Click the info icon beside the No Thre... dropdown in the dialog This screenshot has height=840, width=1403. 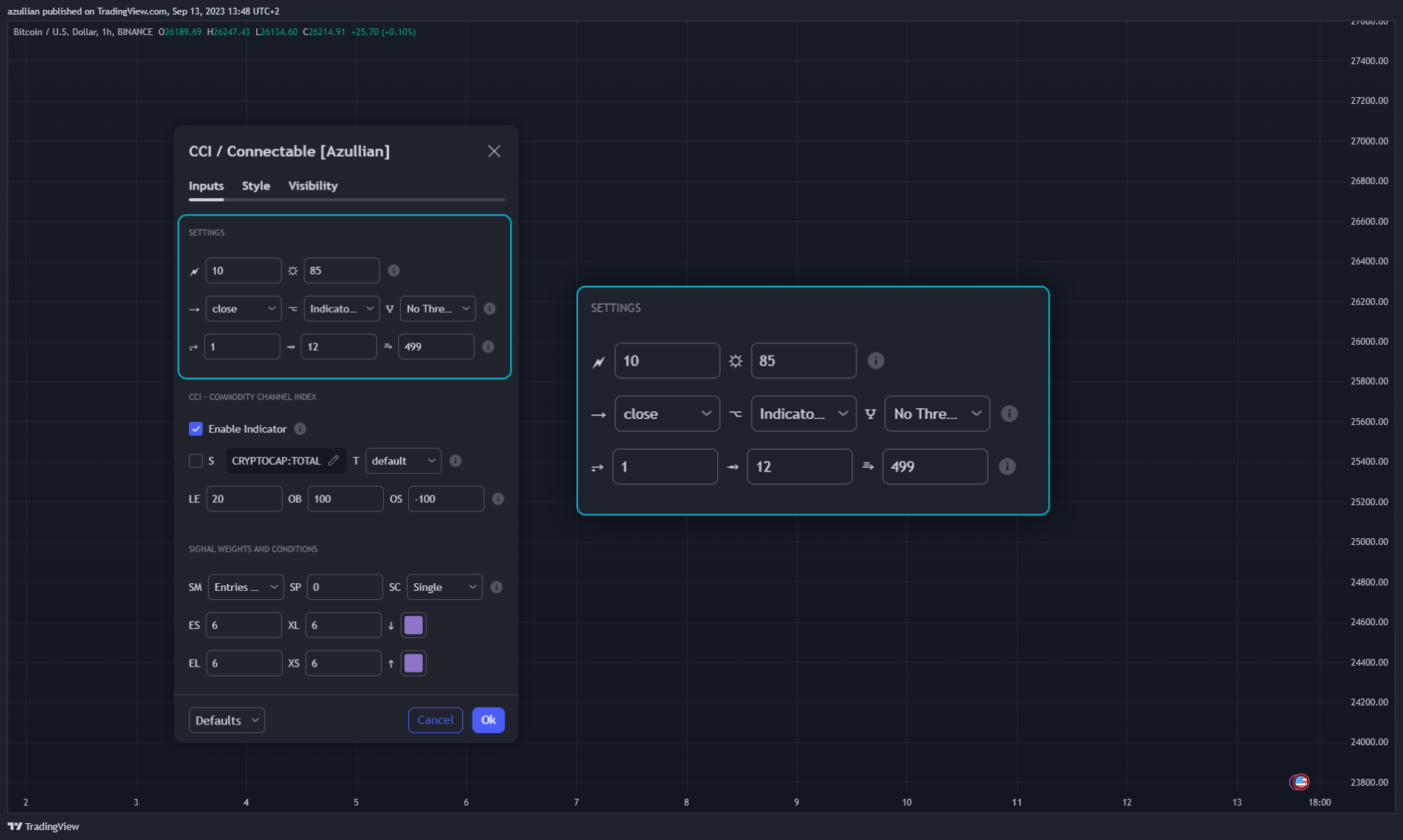(x=490, y=309)
